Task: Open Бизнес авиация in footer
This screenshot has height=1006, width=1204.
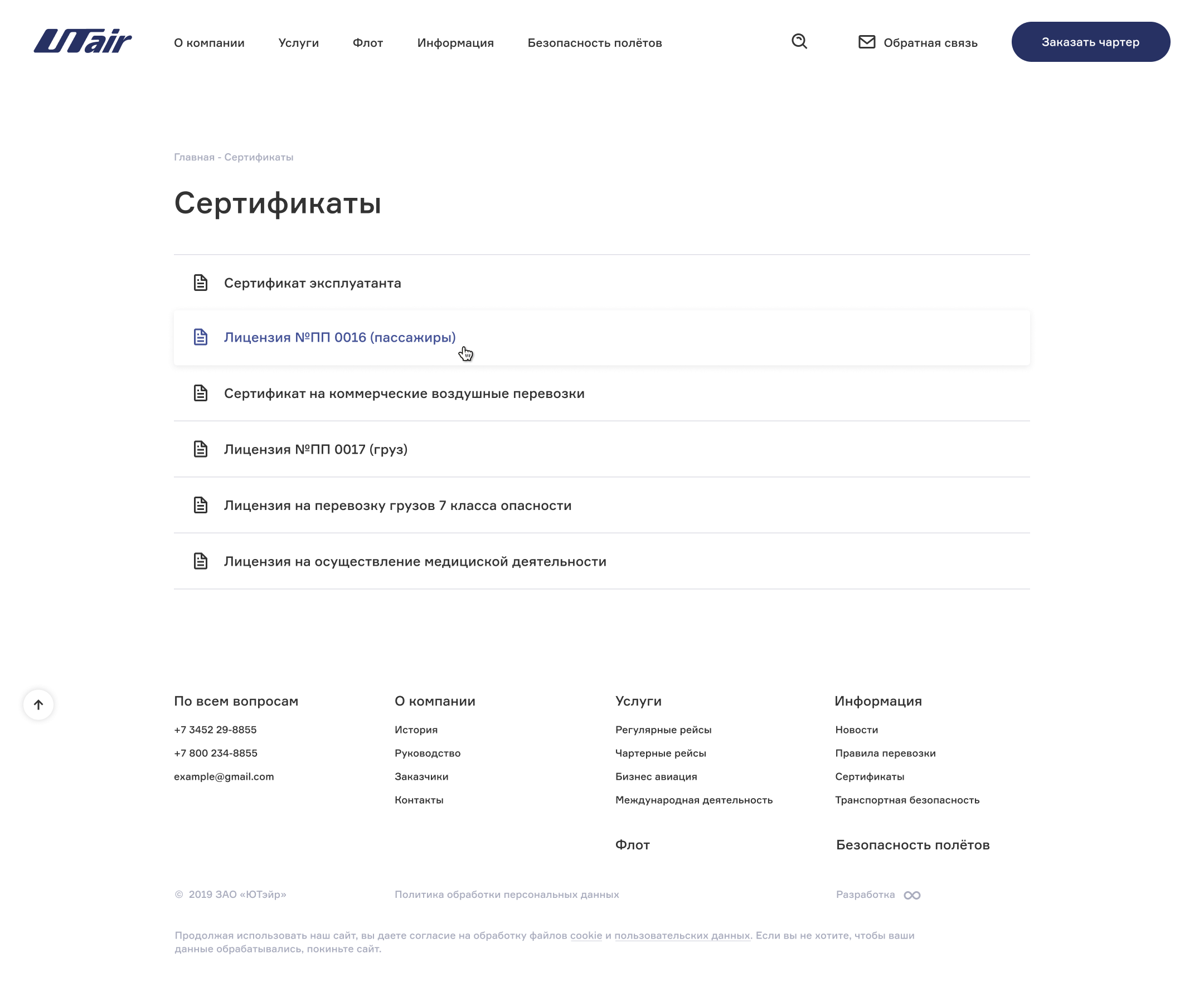Action: (x=656, y=777)
